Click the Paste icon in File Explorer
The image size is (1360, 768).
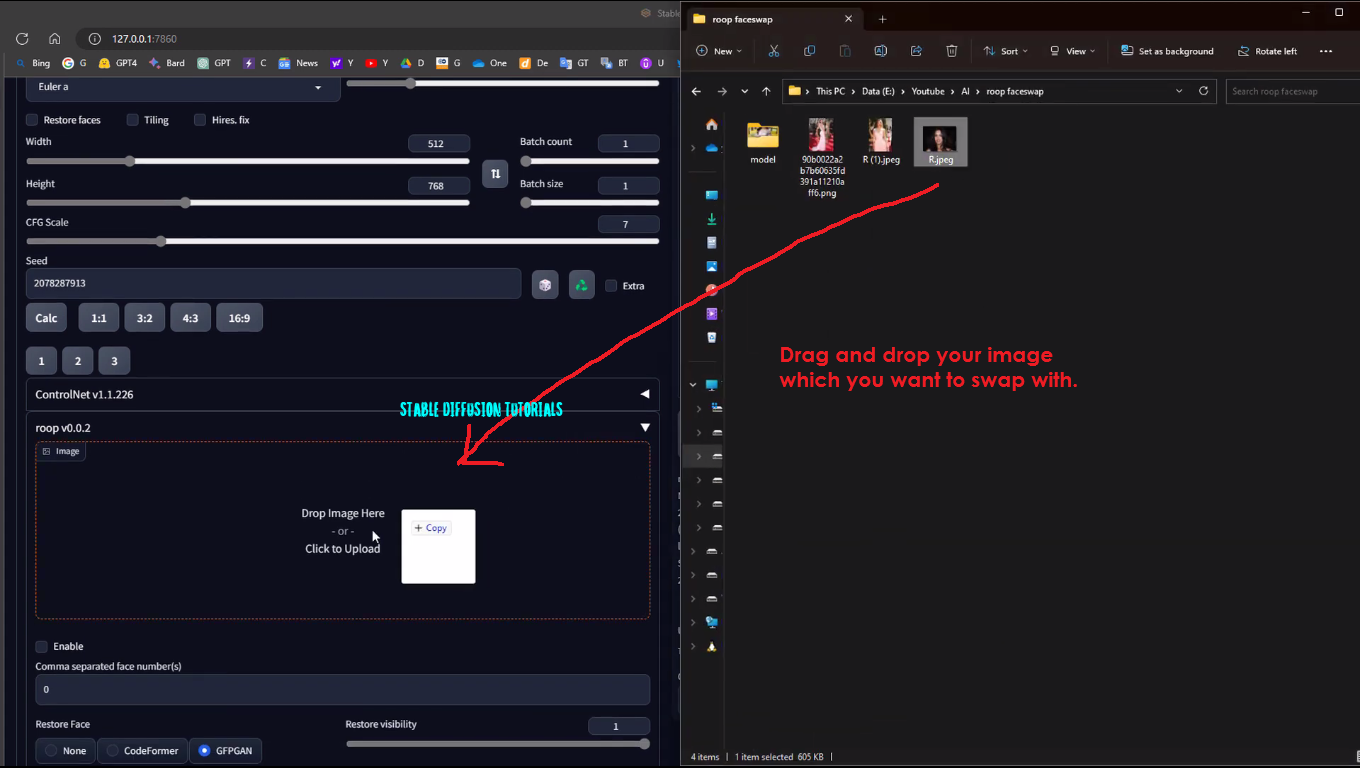(845, 51)
